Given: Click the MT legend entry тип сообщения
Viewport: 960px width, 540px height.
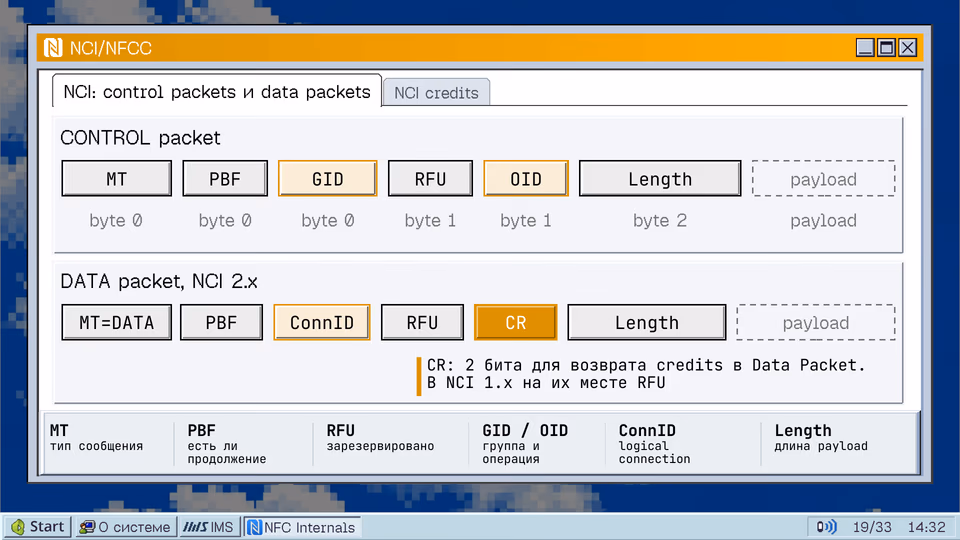Looking at the screenshot, I should [96, 438].
